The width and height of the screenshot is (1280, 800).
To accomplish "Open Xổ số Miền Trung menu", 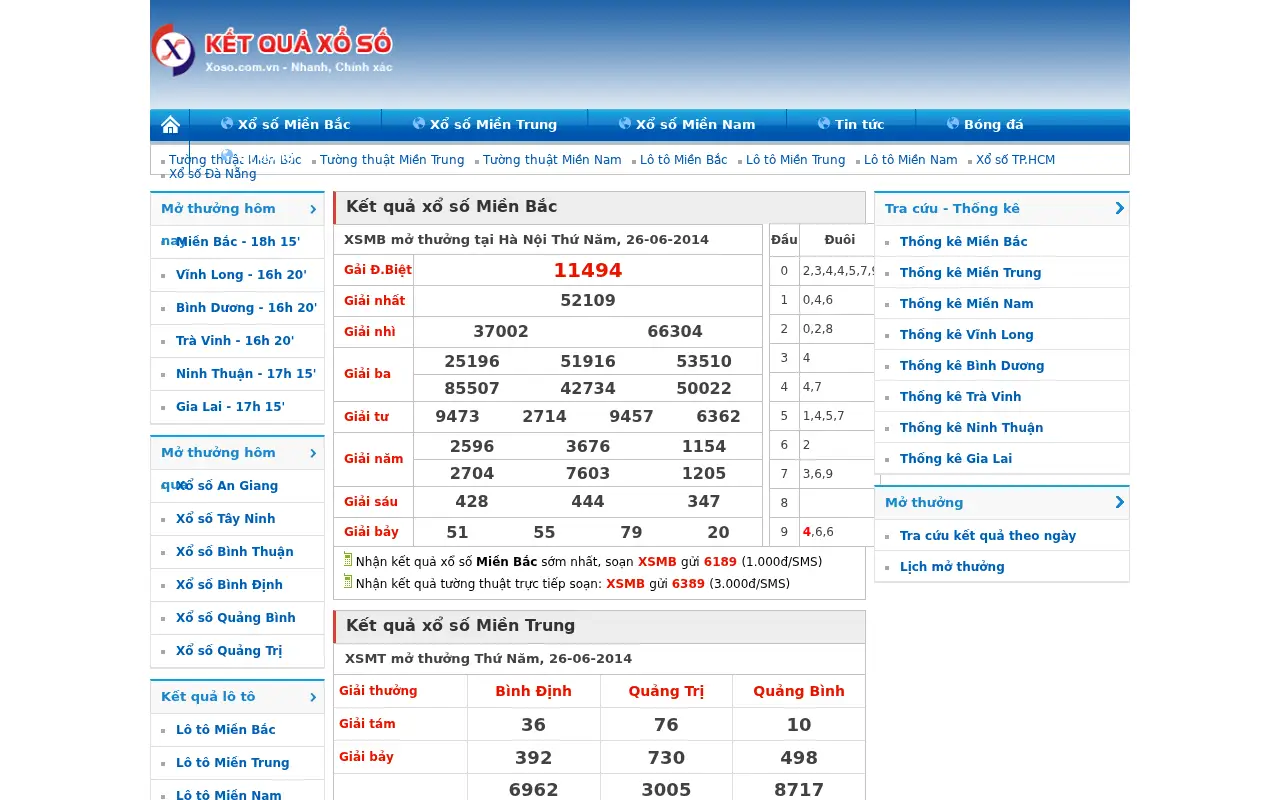I will click(493, 125).
